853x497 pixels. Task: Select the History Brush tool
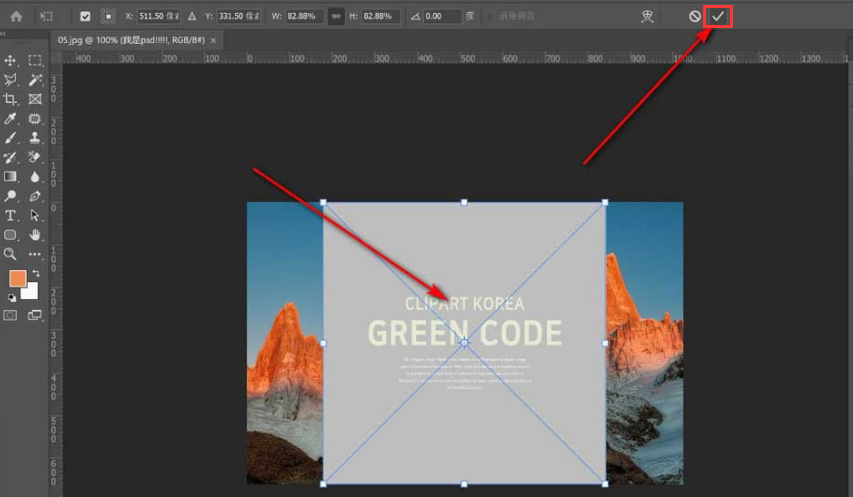point(10,157)
